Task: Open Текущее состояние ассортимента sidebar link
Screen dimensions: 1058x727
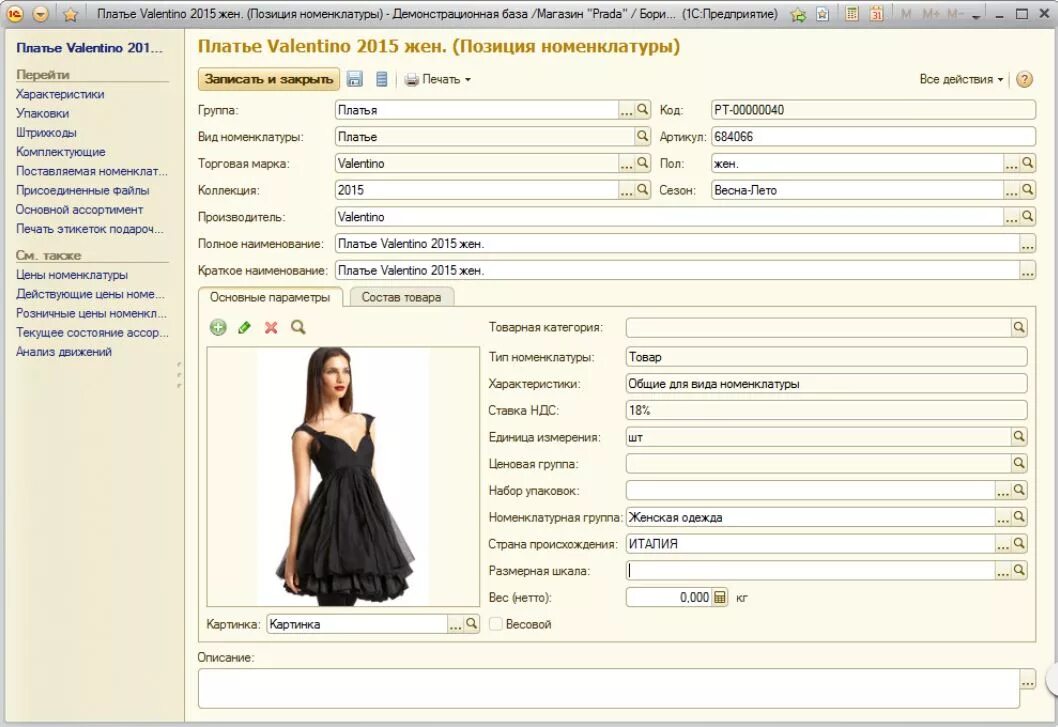Action: click(x=92, y=332)
